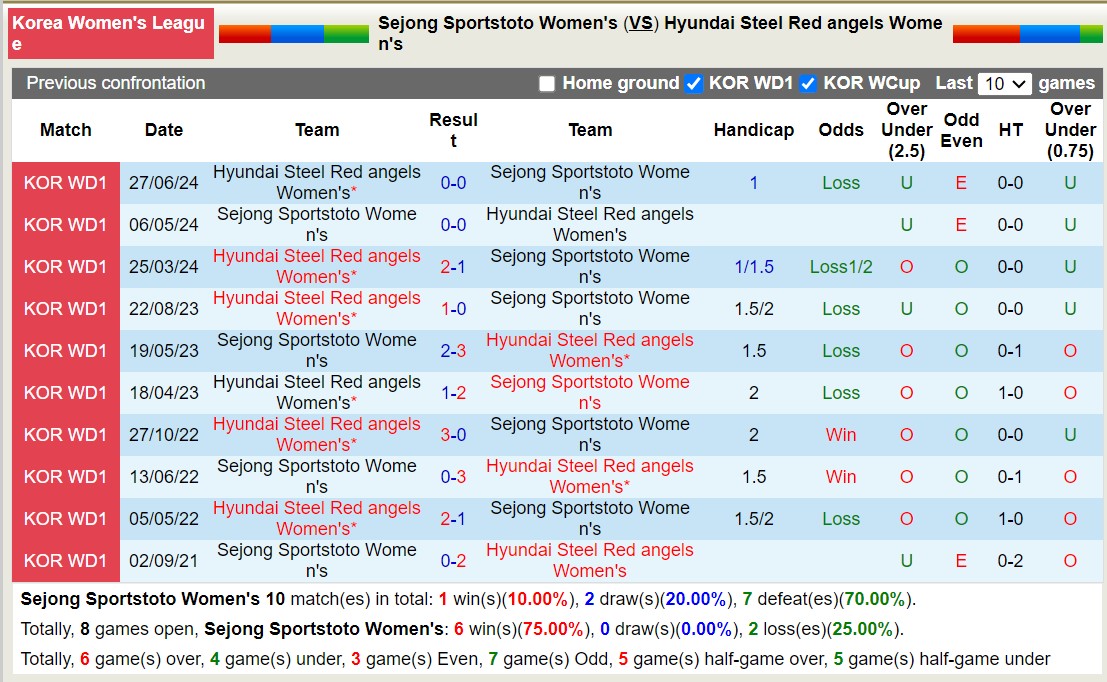1107x682 pixels.
Task: Click the KOR WD1 badge beside the 06/05/24 match
Action: click(64, 225)
